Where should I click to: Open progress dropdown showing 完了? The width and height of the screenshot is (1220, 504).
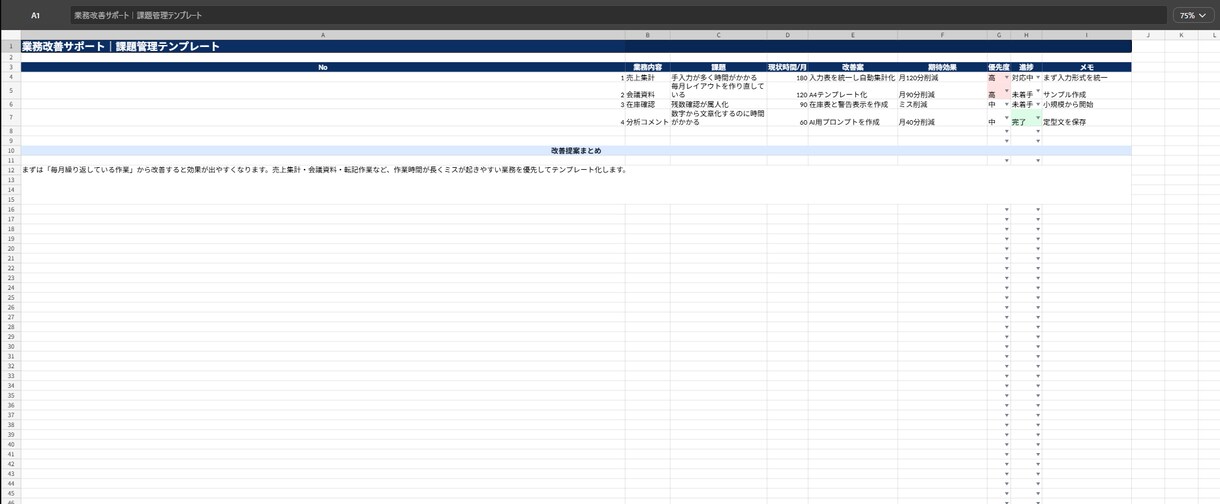pyautogui.click(x=1038, y=117)
